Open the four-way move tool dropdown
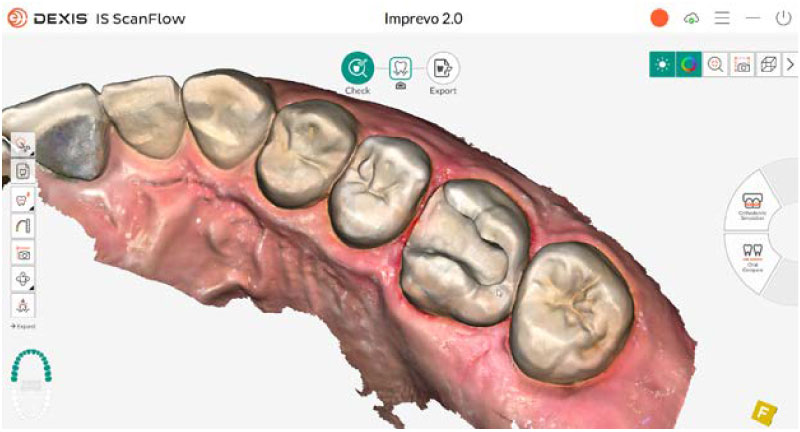The width and height of the screenshot is (800, 432). (22, 279)
